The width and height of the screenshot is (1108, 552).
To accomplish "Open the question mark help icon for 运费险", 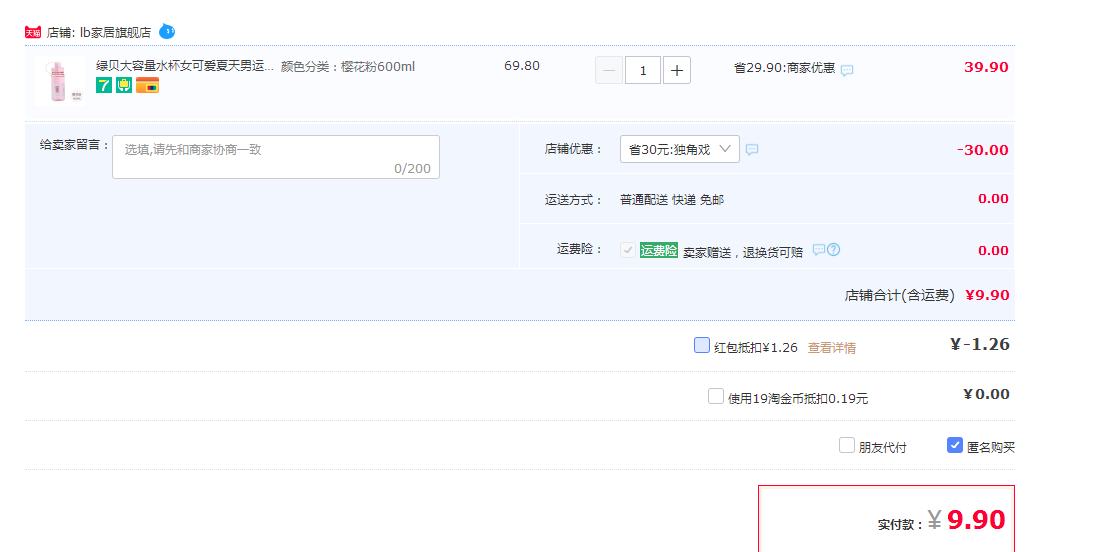I will tap(834, 249).
